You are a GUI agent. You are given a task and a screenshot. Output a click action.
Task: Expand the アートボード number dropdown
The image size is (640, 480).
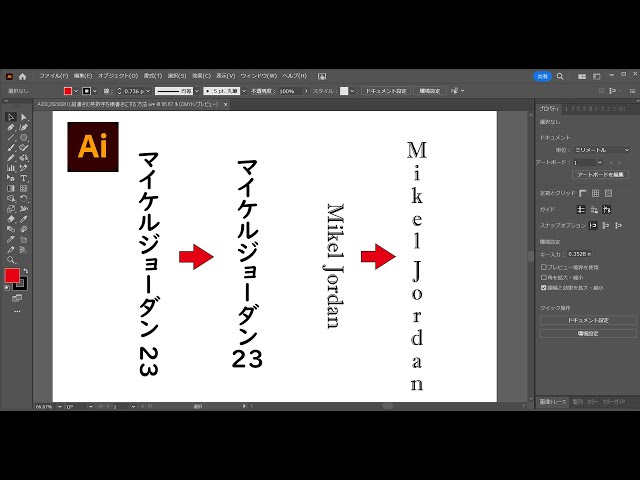click(x=600, y=162)
